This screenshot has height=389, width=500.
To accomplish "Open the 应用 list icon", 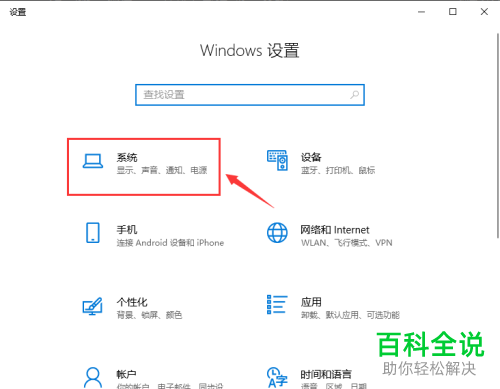I will pyautogui.click(x=277, y=304).
